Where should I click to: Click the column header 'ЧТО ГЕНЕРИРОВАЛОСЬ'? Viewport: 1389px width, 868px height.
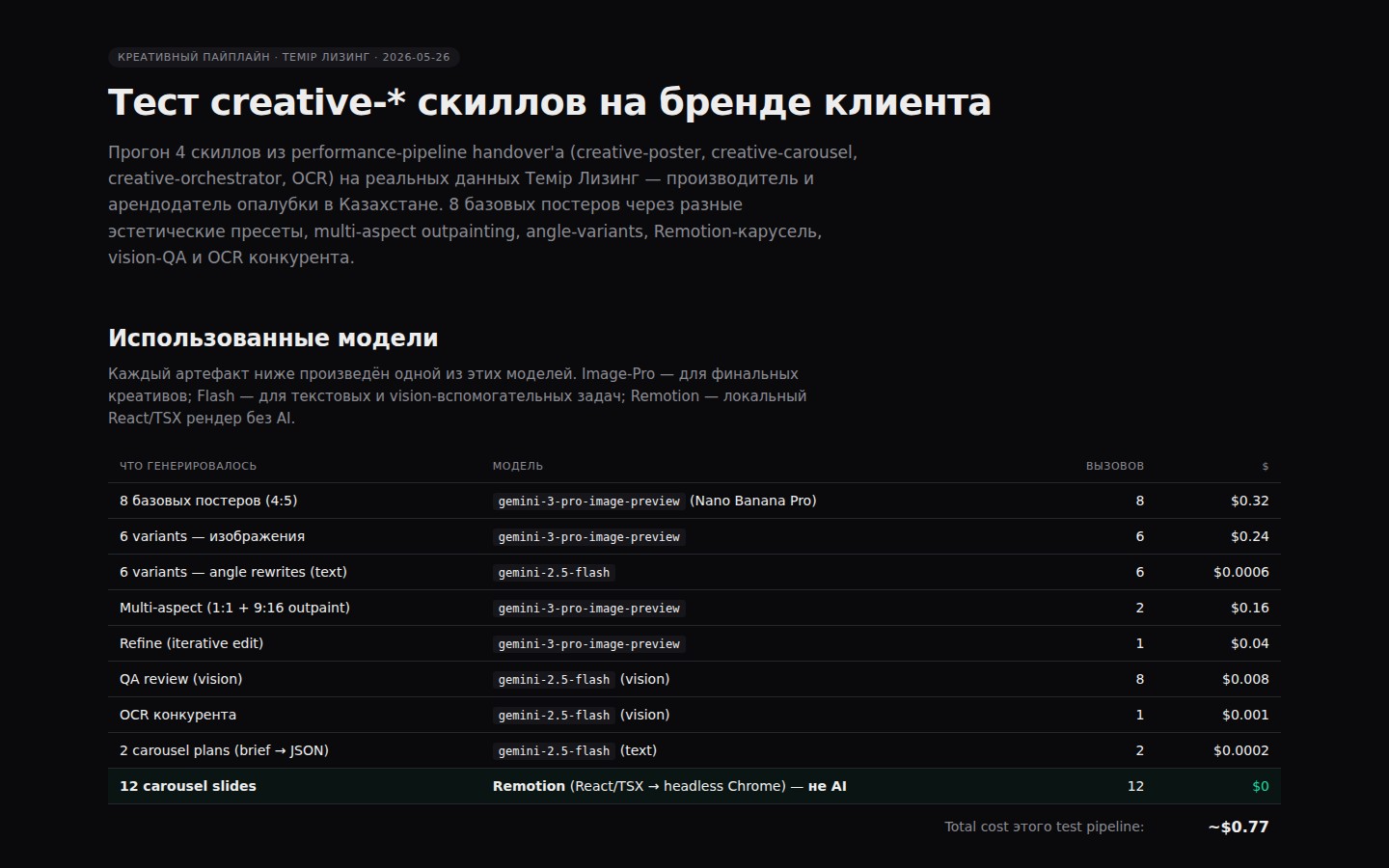click(188, 466)
